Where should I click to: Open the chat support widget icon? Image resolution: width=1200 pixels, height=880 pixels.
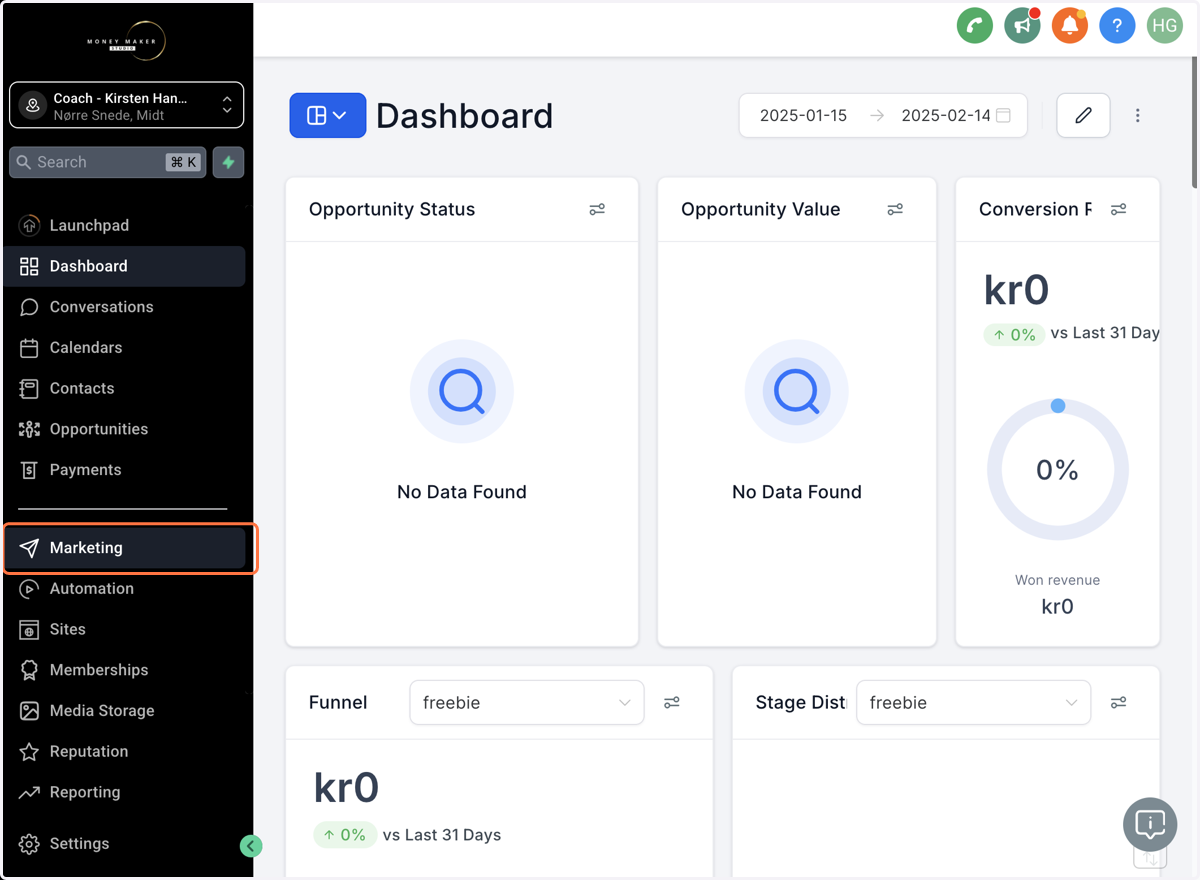(x=1150, y=825)
